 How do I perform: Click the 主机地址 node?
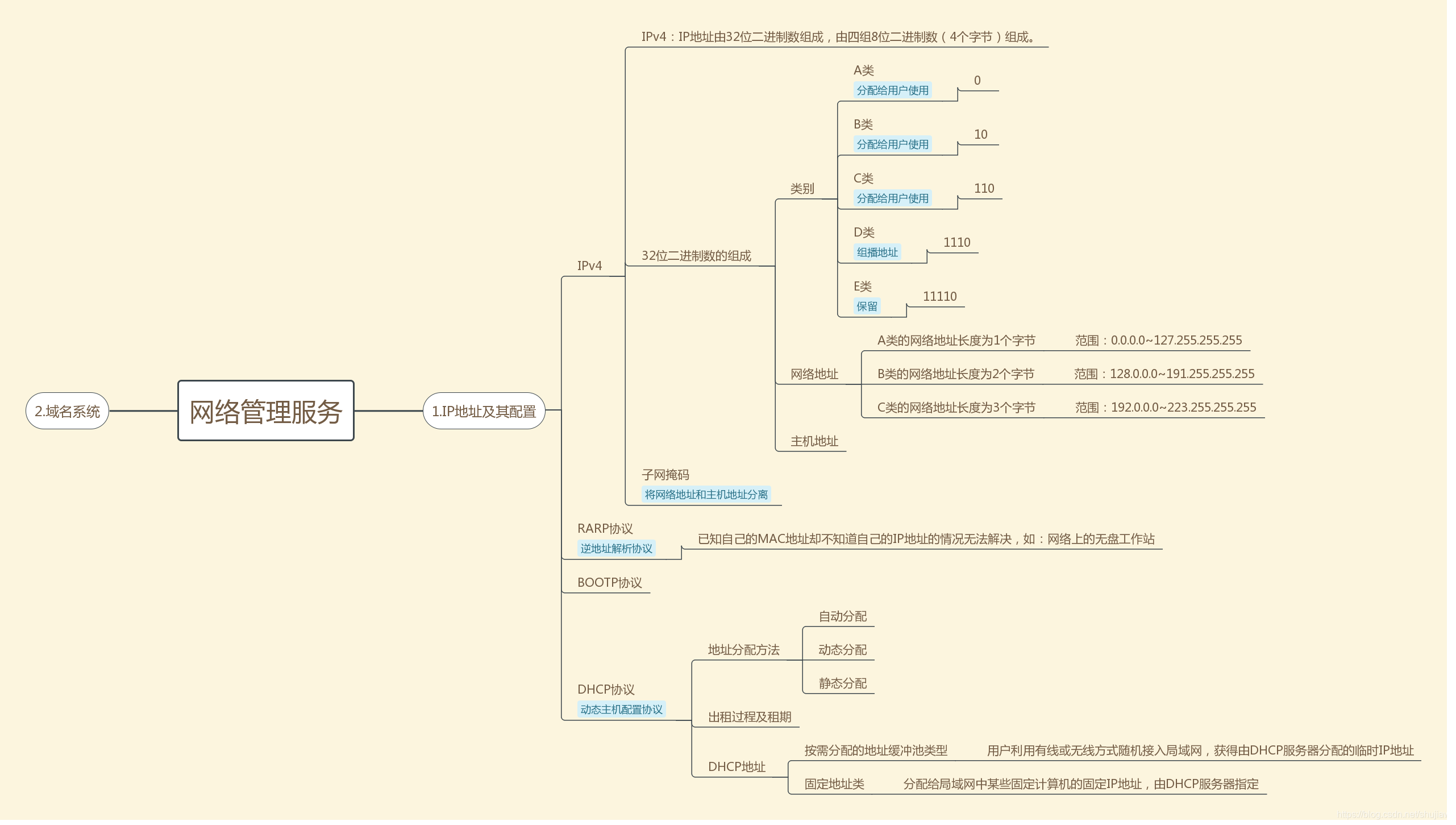tap(814, 441)
